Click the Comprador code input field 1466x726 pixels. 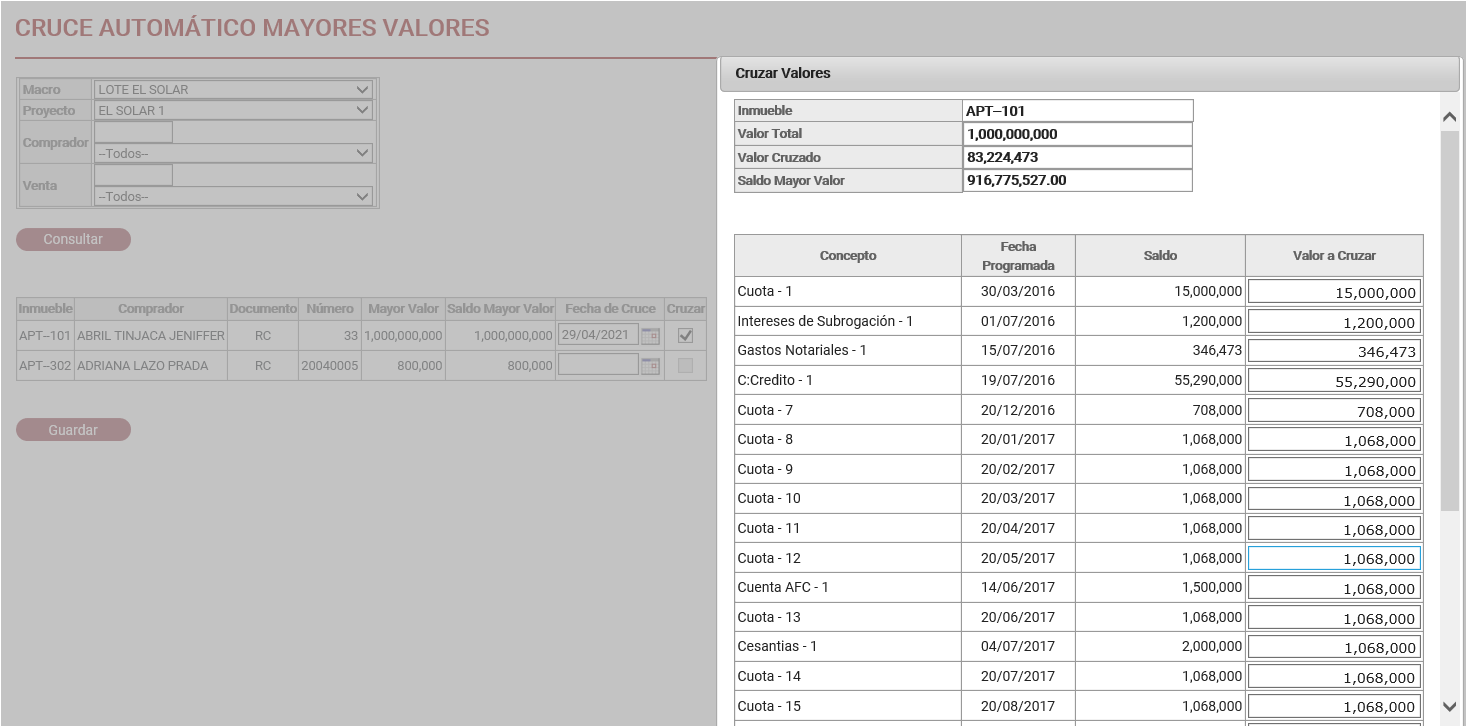133,132
